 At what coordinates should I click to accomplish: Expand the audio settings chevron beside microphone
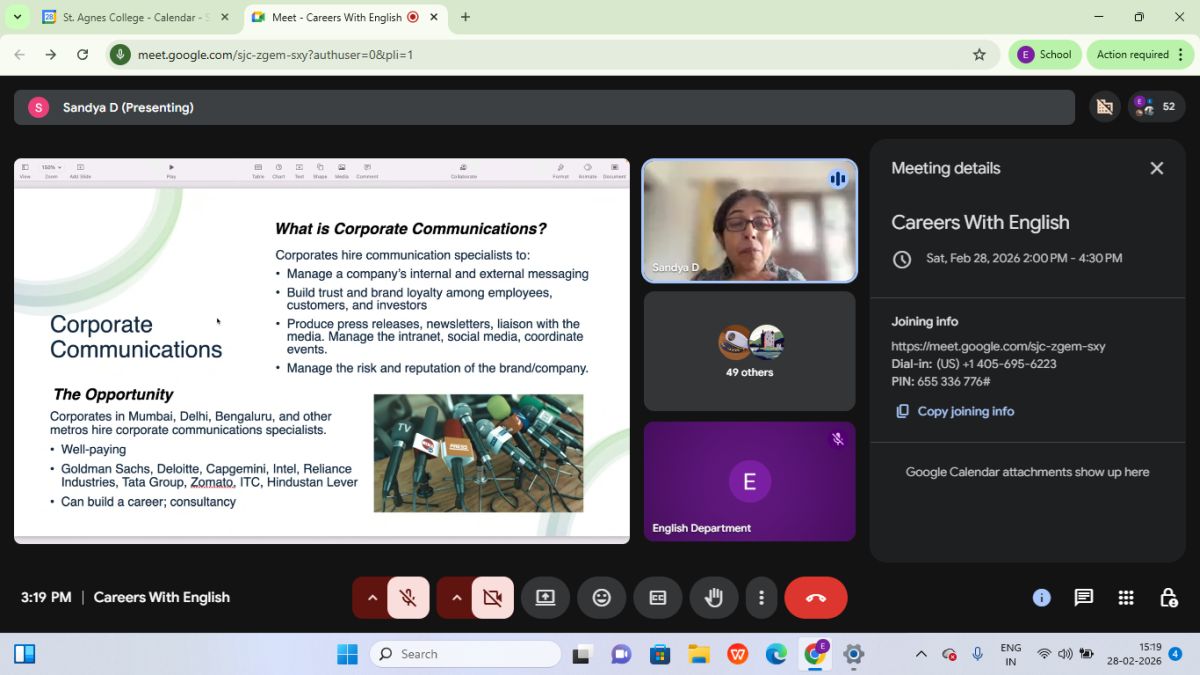372,598
